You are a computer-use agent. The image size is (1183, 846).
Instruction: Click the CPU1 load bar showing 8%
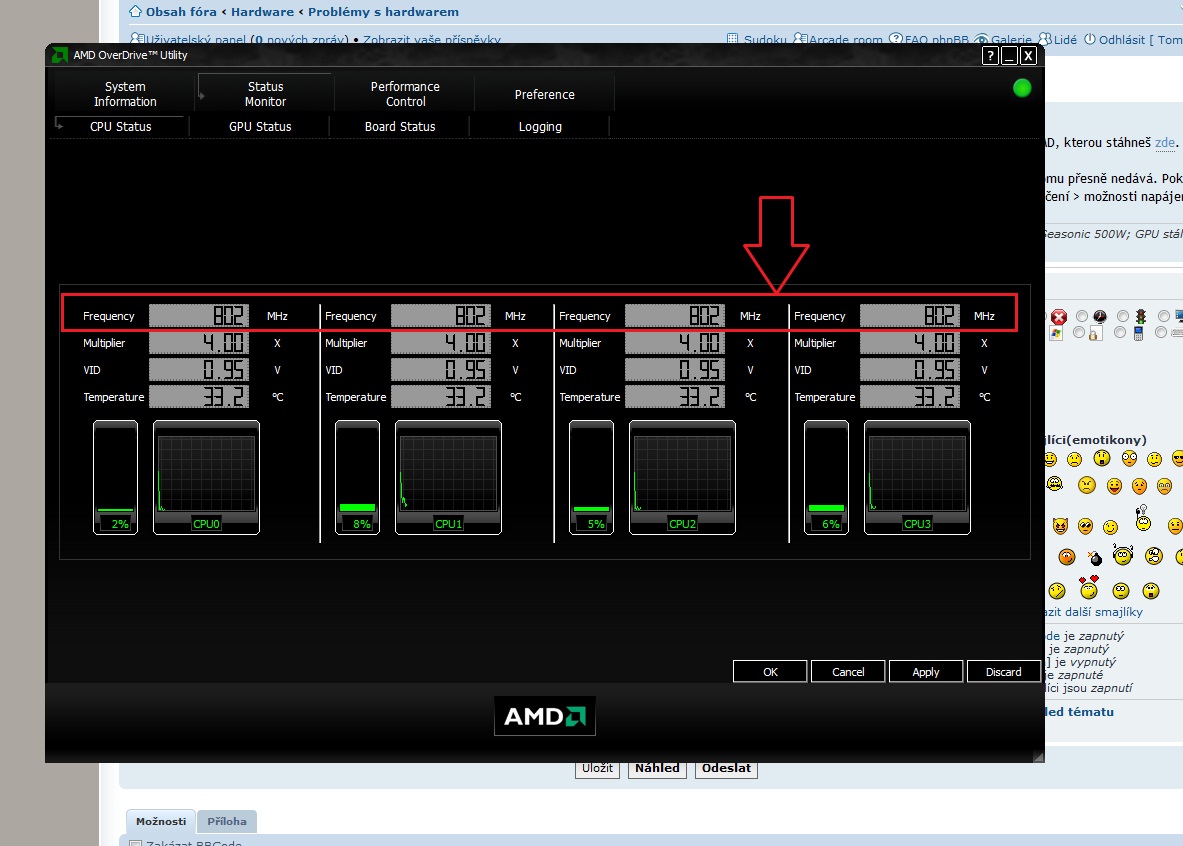click(x=358, y=477)
